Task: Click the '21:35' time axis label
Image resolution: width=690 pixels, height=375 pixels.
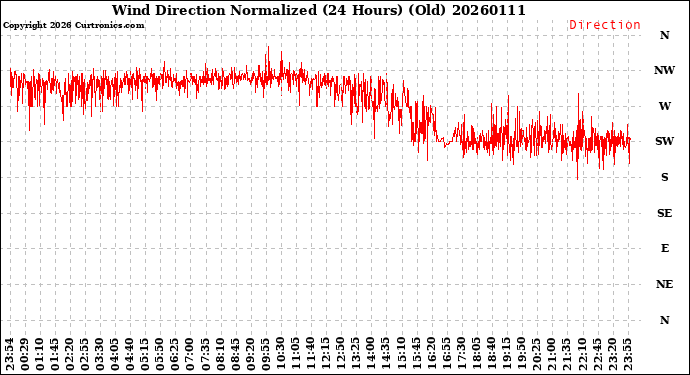Action: (567, 354)
